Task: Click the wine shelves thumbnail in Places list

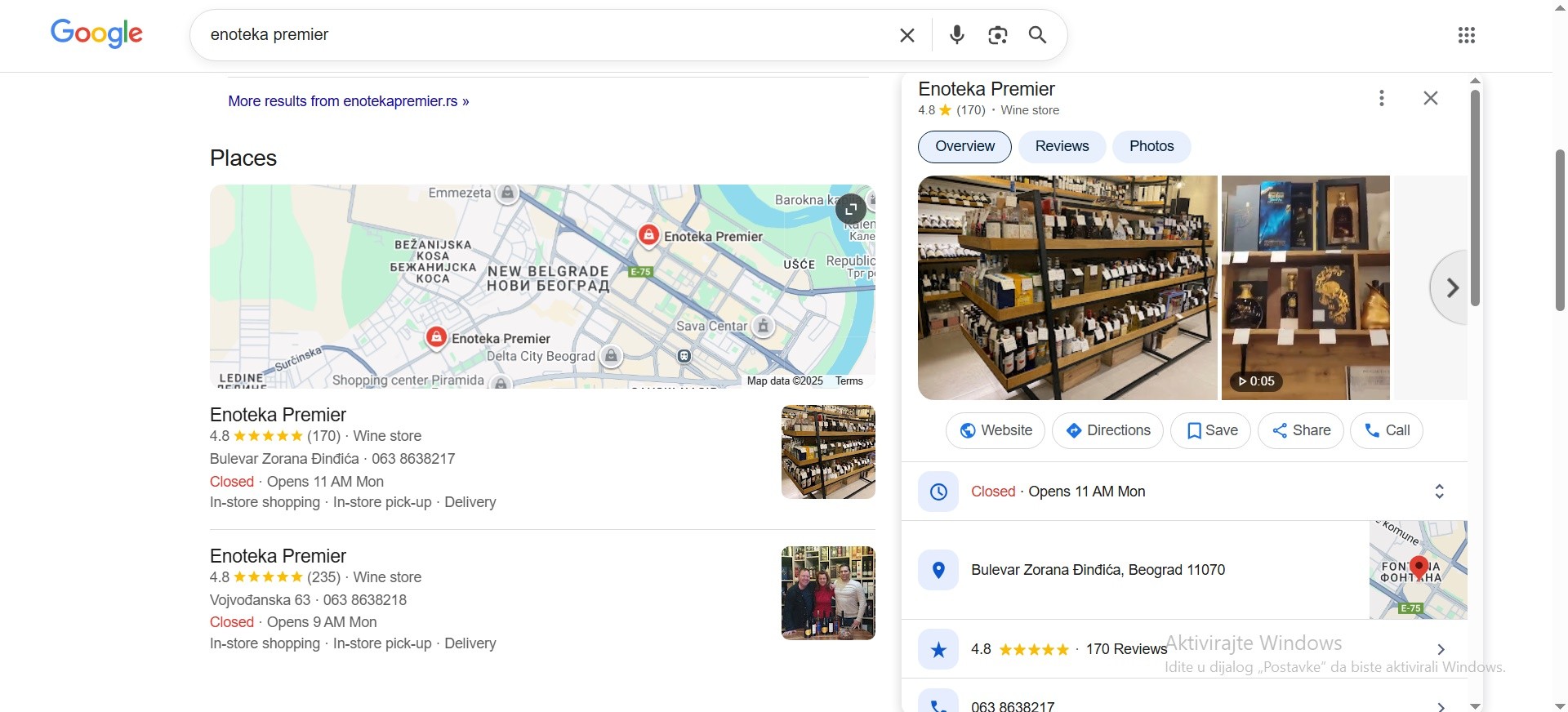Action: coord(828,452)
